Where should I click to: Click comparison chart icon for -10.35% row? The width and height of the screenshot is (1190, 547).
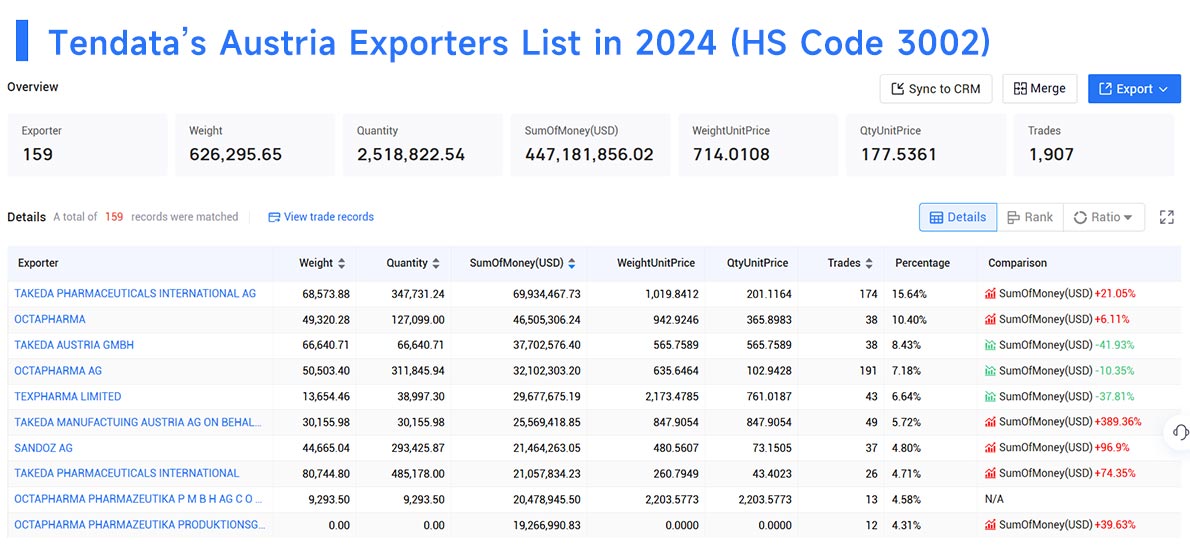(x=990, y=370)
